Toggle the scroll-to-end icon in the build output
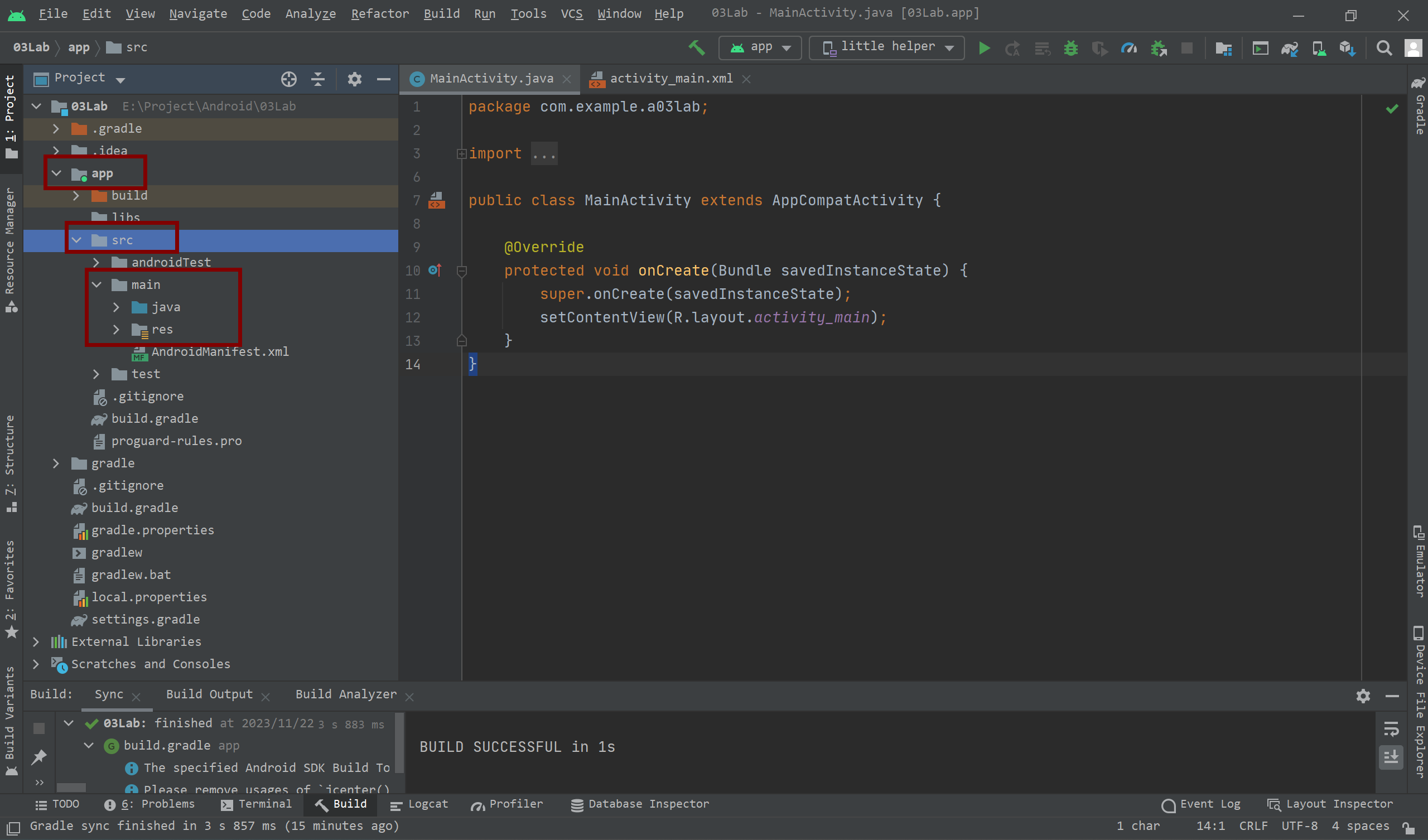Screen dimensions: 1428x840 pyautogui.click(x=1391, y=757)
